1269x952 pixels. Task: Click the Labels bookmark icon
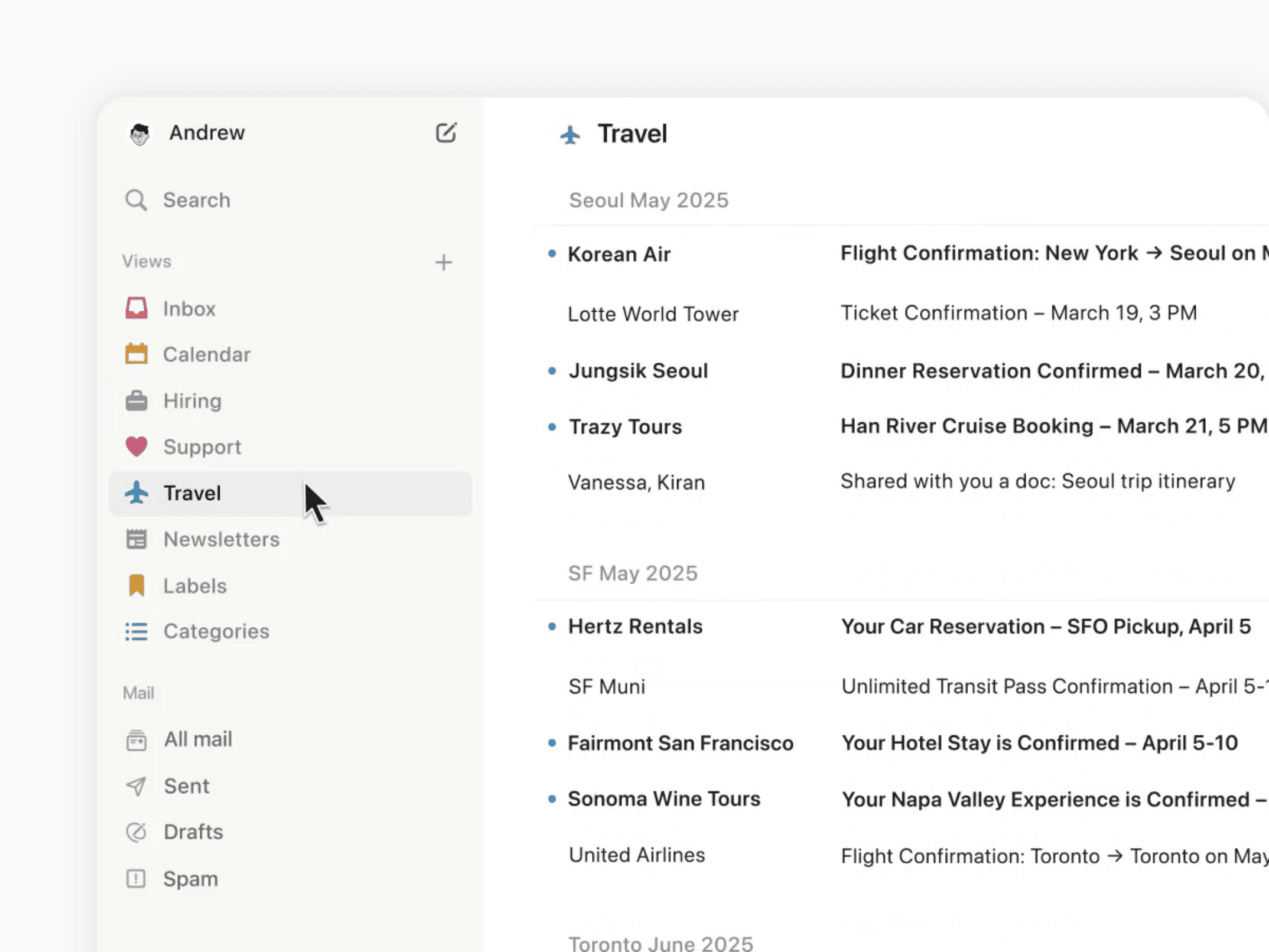point(136,585)
